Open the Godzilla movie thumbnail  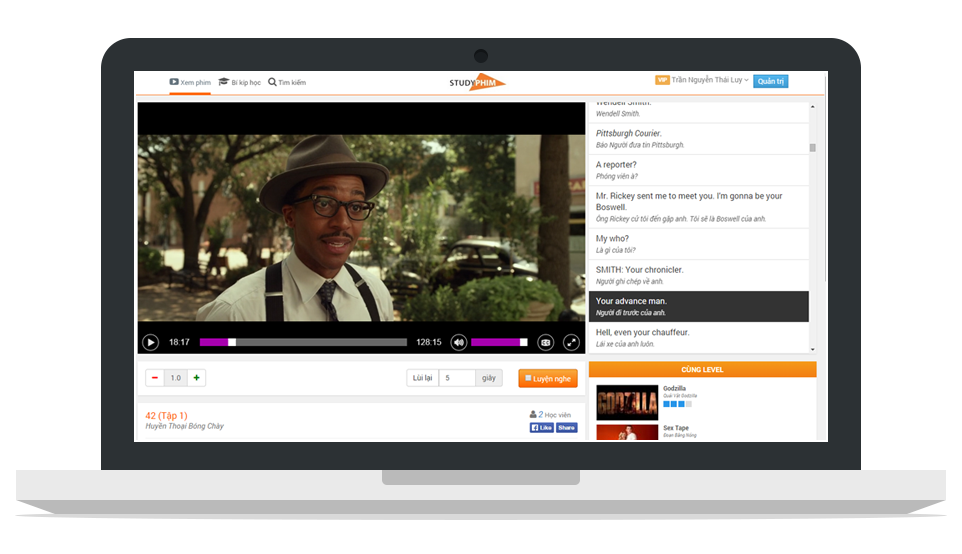click(627, 402)
